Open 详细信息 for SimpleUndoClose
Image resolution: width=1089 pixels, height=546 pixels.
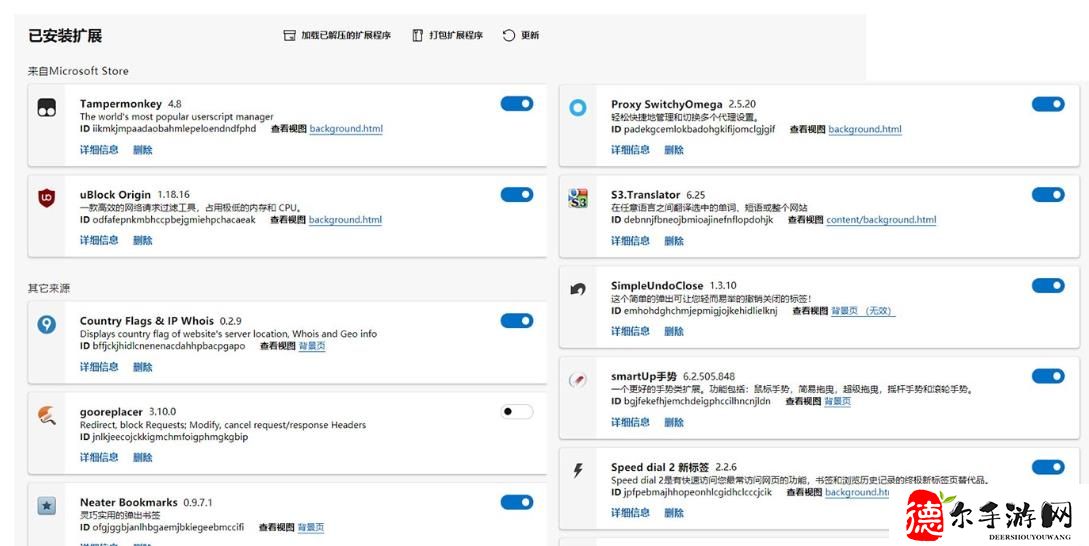pyautogui.click(x=631, y=332)
